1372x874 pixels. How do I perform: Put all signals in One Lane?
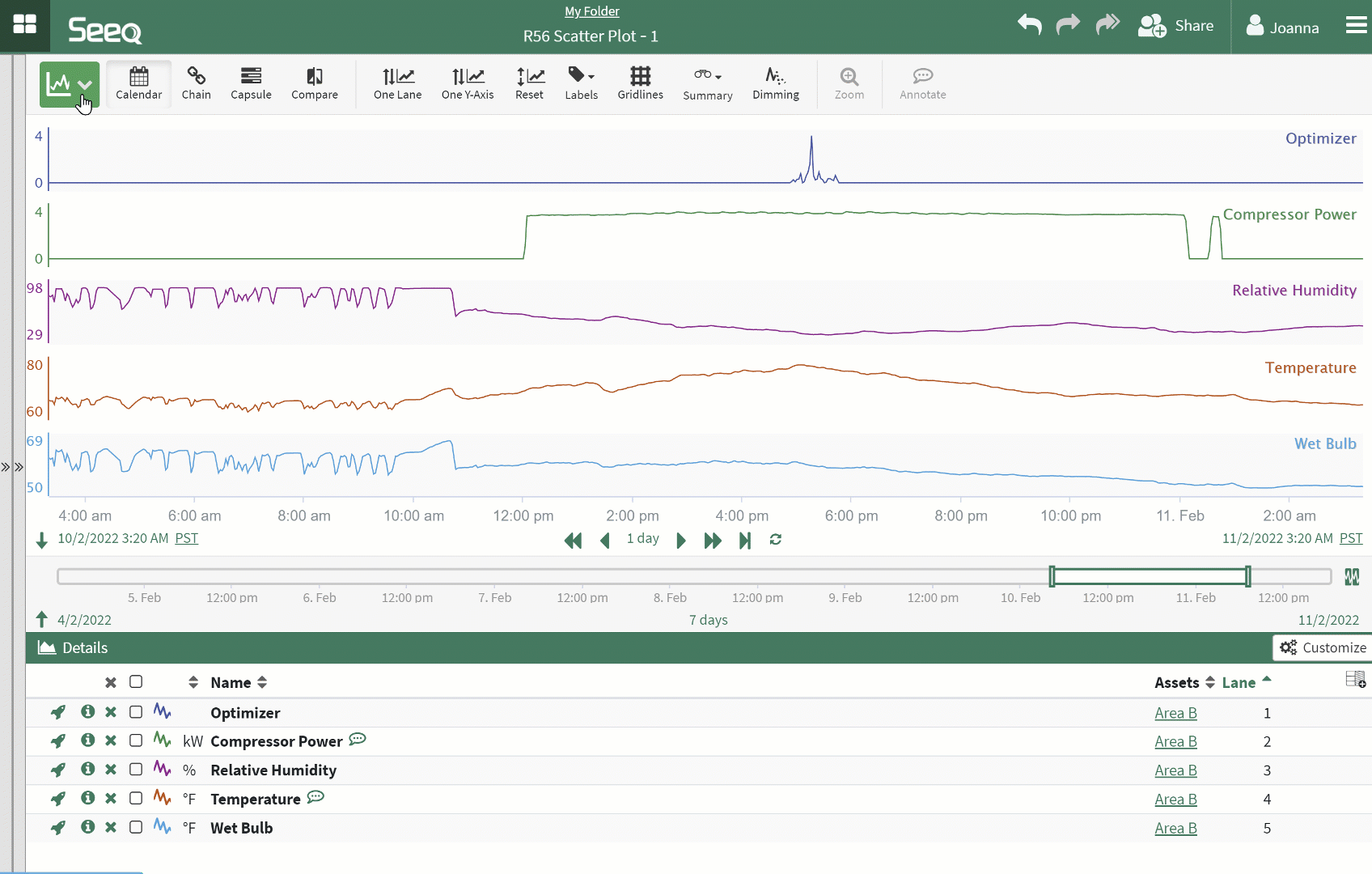click(397, 83)
